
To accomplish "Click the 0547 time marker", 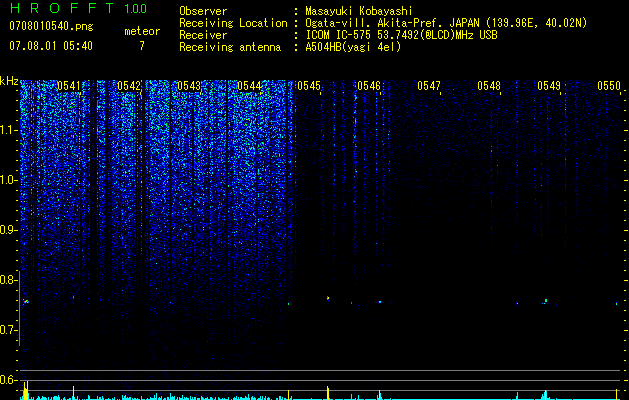I will point(429,86).
